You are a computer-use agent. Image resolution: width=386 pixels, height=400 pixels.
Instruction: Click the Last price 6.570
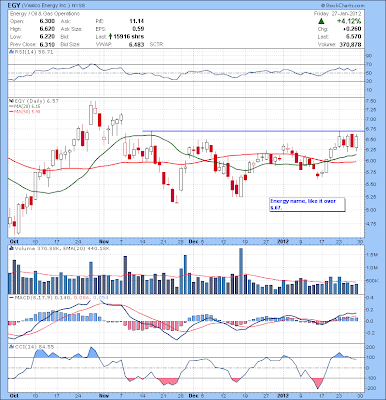(354, 37)
